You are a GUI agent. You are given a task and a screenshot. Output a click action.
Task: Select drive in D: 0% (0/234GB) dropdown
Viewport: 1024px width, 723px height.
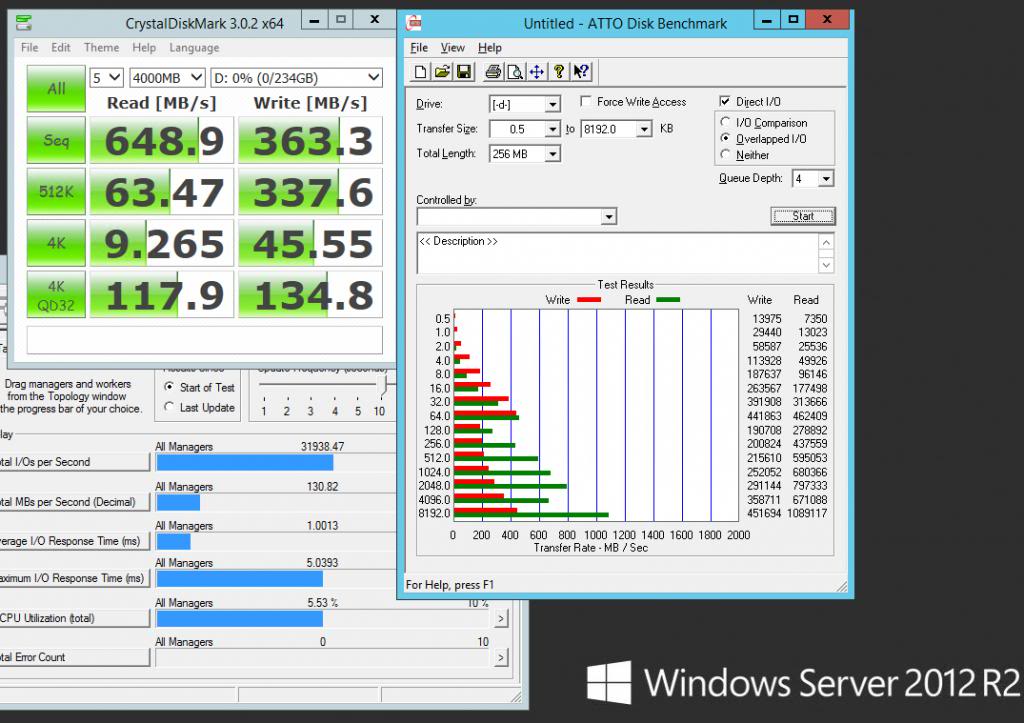pyautogui.click(x=296, y=78)
